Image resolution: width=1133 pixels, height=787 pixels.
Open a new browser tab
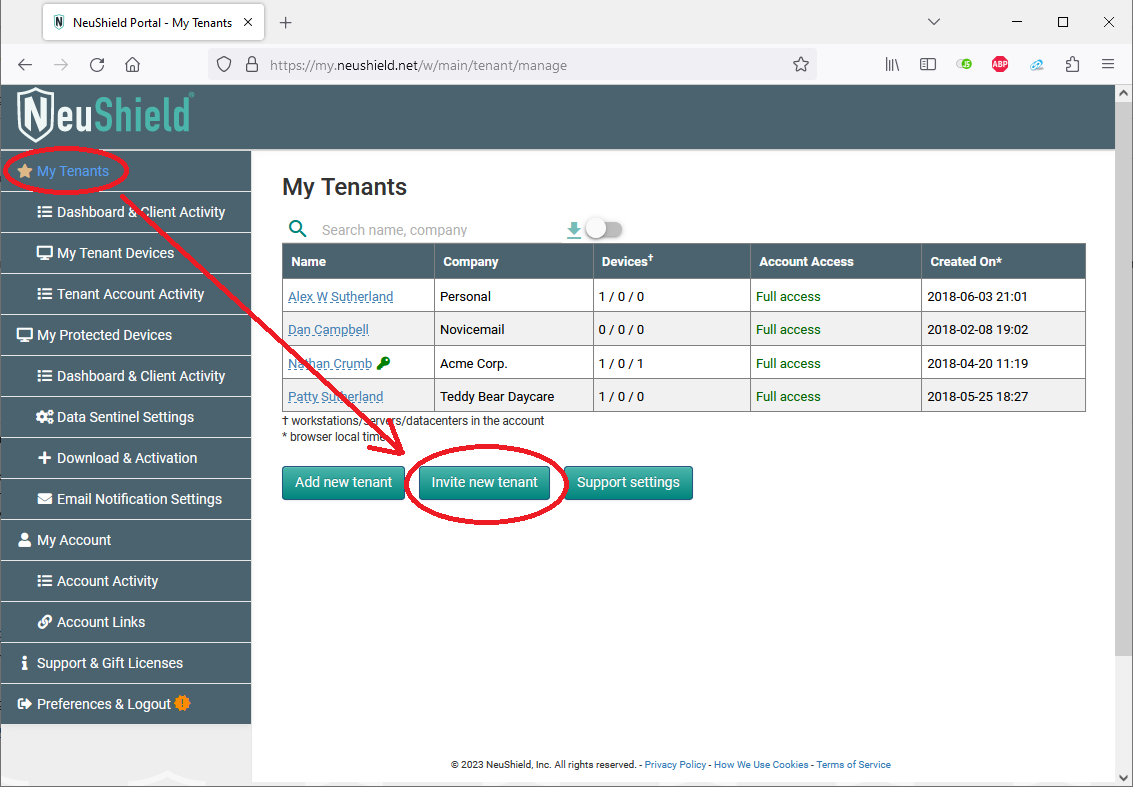coord(285,22)
